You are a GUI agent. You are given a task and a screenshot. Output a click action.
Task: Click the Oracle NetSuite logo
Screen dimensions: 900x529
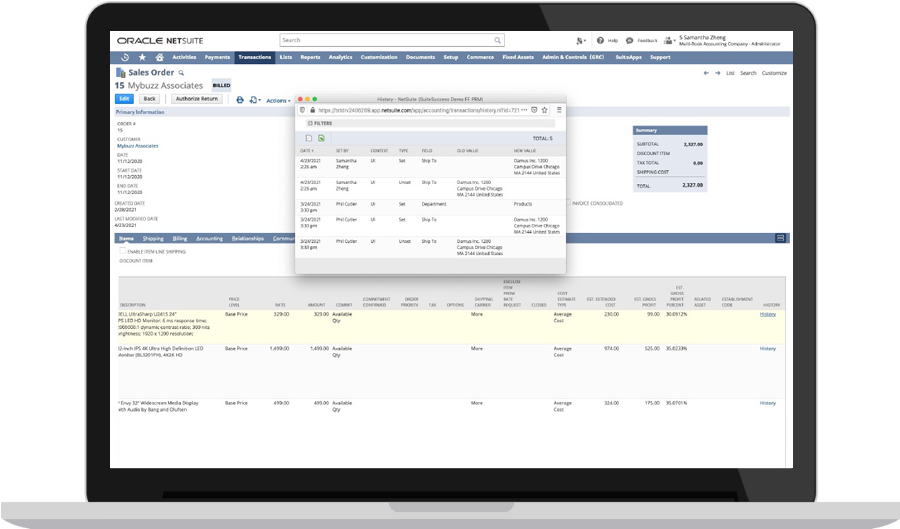[160, 41]
